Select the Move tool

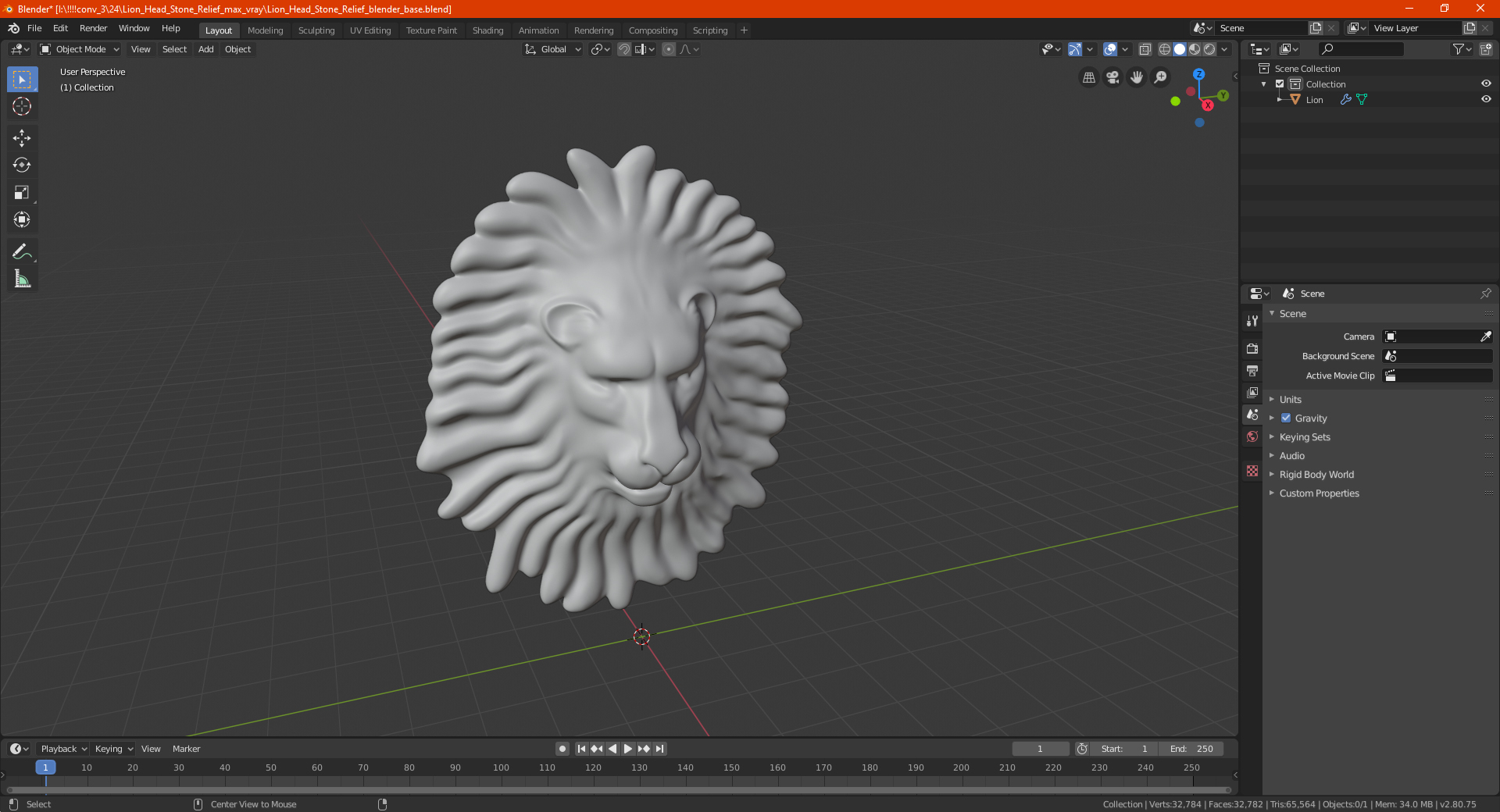click(x=22, y=138)
